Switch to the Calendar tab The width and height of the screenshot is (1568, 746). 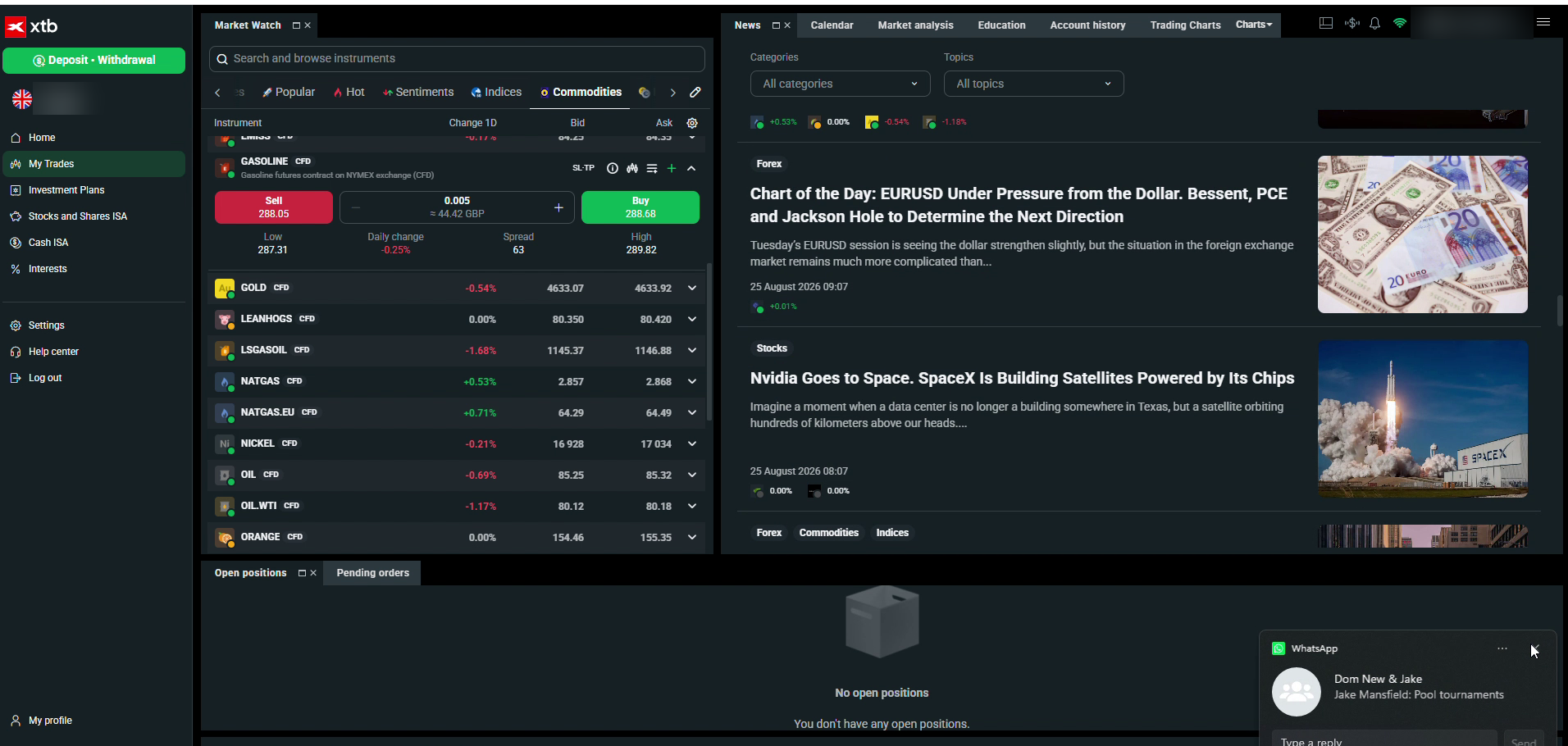pos(832,25)
